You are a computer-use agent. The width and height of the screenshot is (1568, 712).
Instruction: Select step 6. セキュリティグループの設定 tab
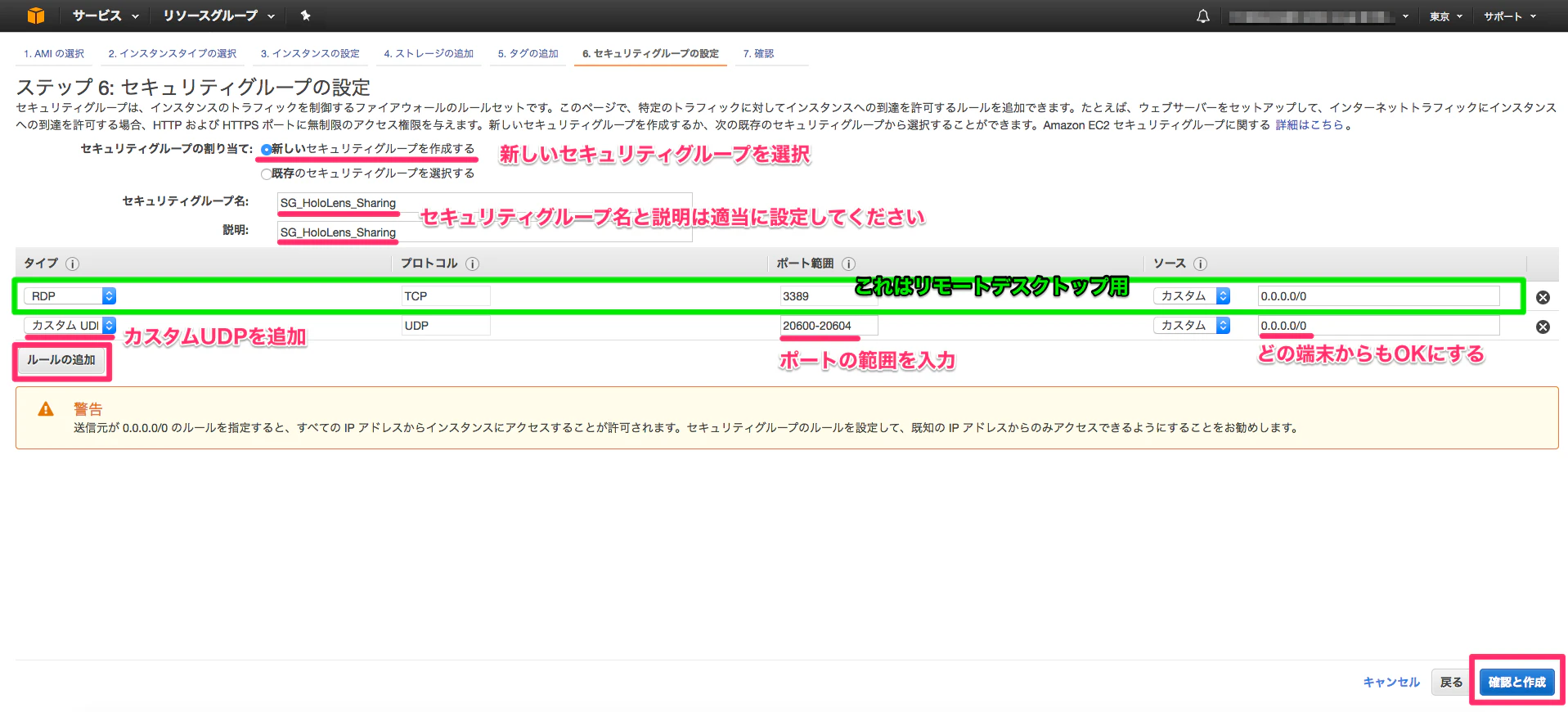[x=650, y=54]
